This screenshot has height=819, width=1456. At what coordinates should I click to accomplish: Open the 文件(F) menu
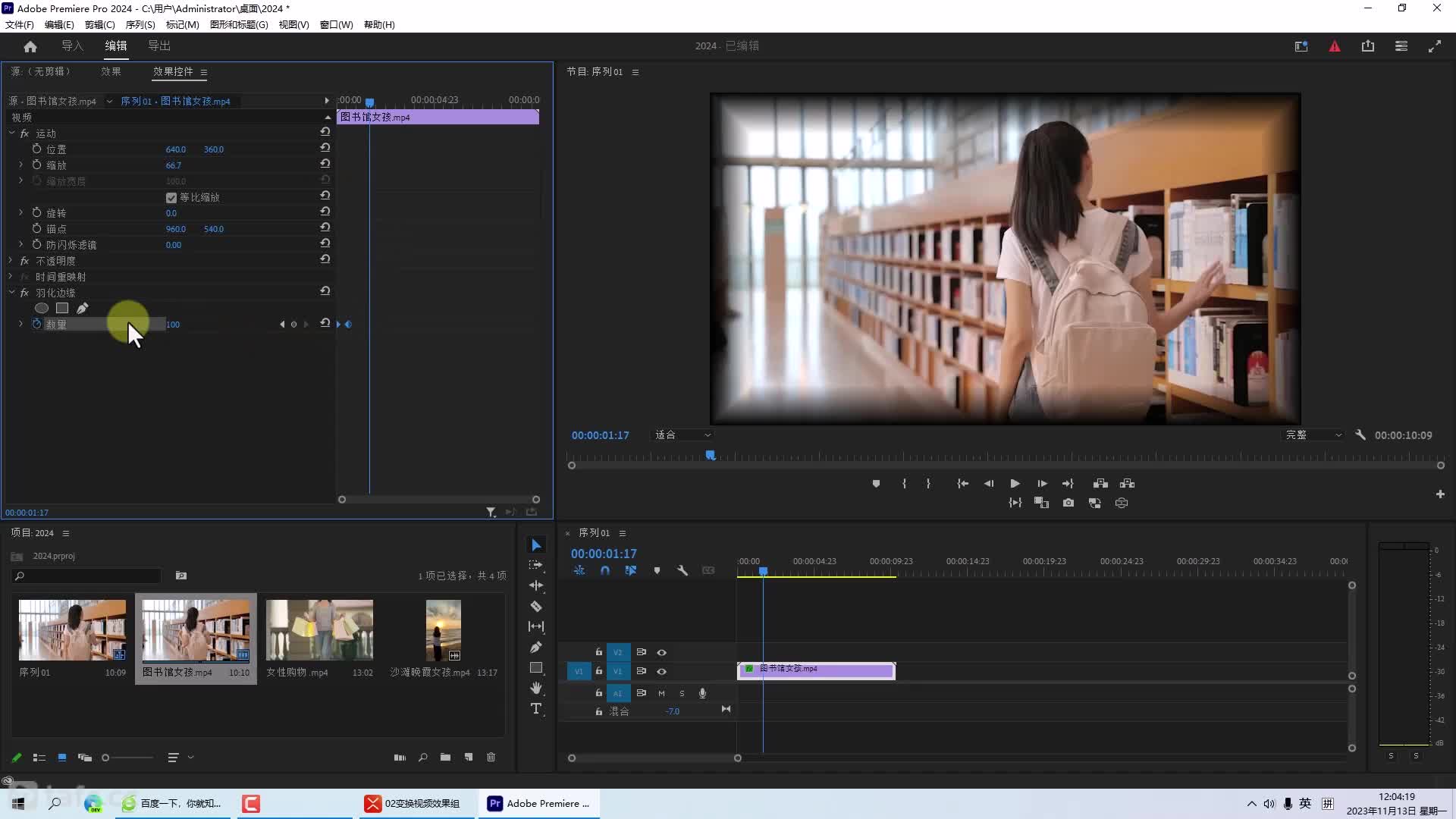[x=20, y=24]
